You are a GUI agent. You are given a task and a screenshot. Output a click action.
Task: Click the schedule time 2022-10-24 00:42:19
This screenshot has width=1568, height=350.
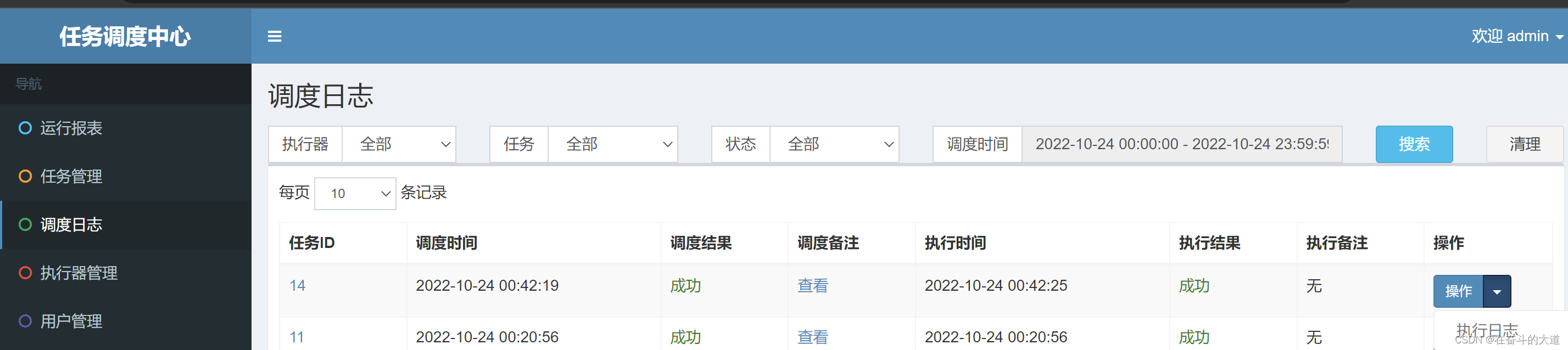click(x=487, y=286)
